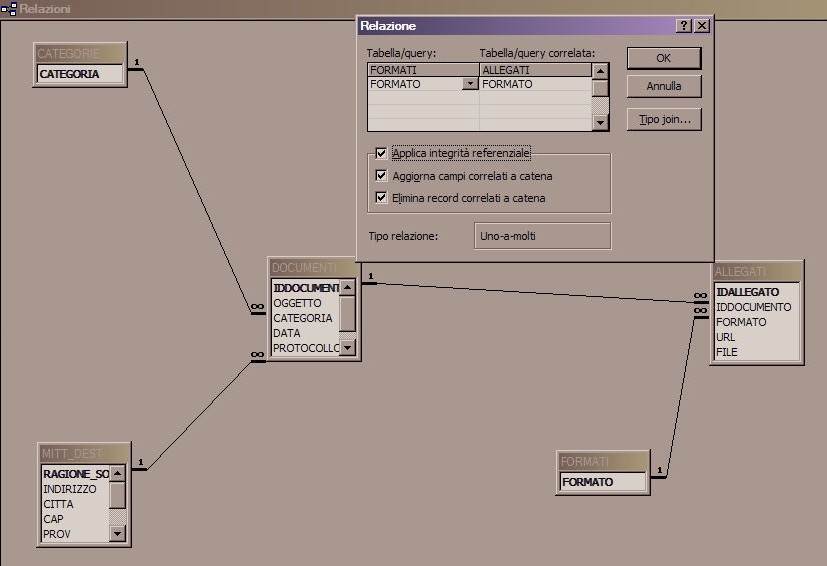The image size is (827, 566).
Task: Click scroll down arrow in DOCUMENTI table list
Action: tap(347, 347)
